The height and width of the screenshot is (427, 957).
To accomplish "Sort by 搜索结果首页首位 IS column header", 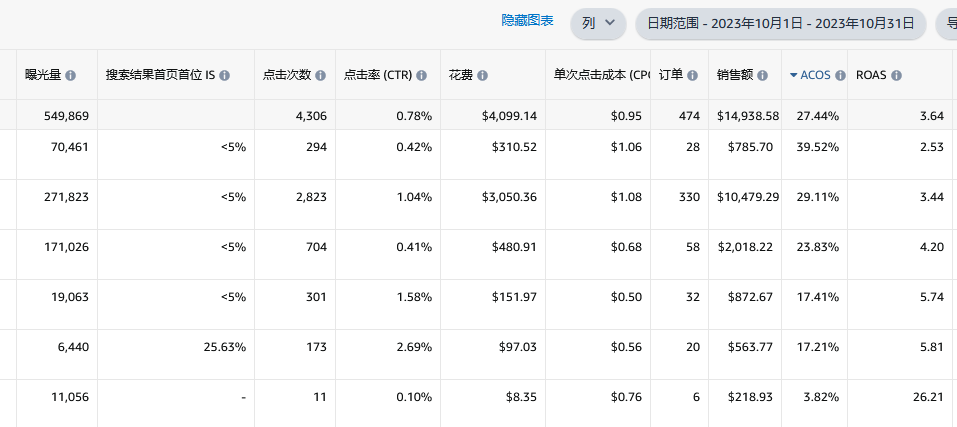I will (161, 75).
